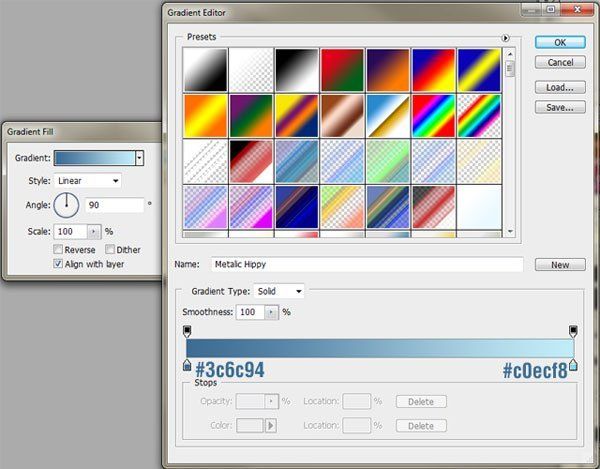Click the gradient Name field
The height and width of the screenshot is (469, 600).
[x=367, y=264]
